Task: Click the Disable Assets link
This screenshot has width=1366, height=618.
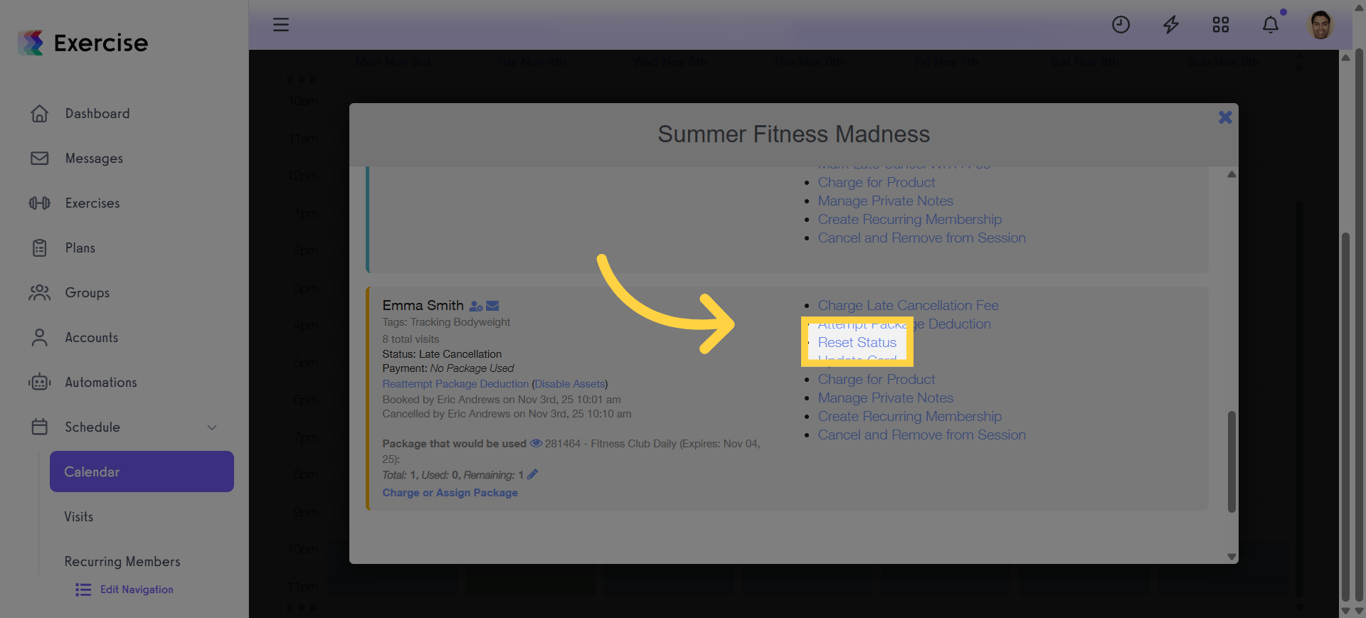Action: coord(569,384)
